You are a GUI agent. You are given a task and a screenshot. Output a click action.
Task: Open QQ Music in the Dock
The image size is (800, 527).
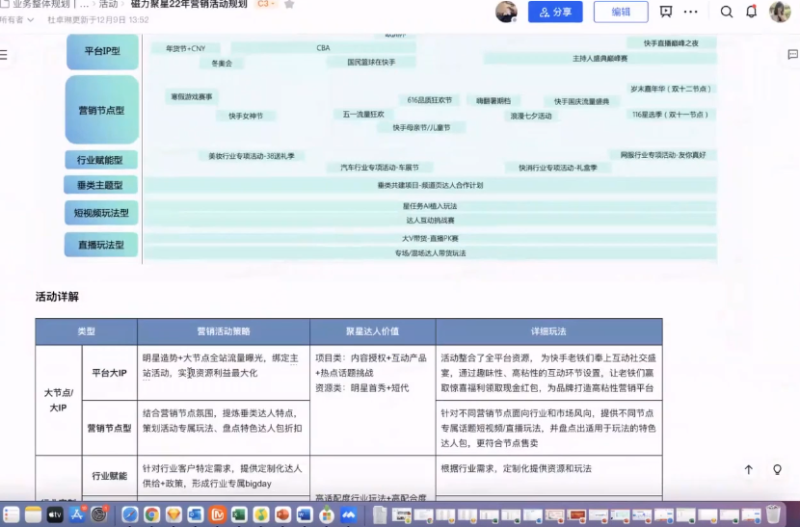click(261, 515)
